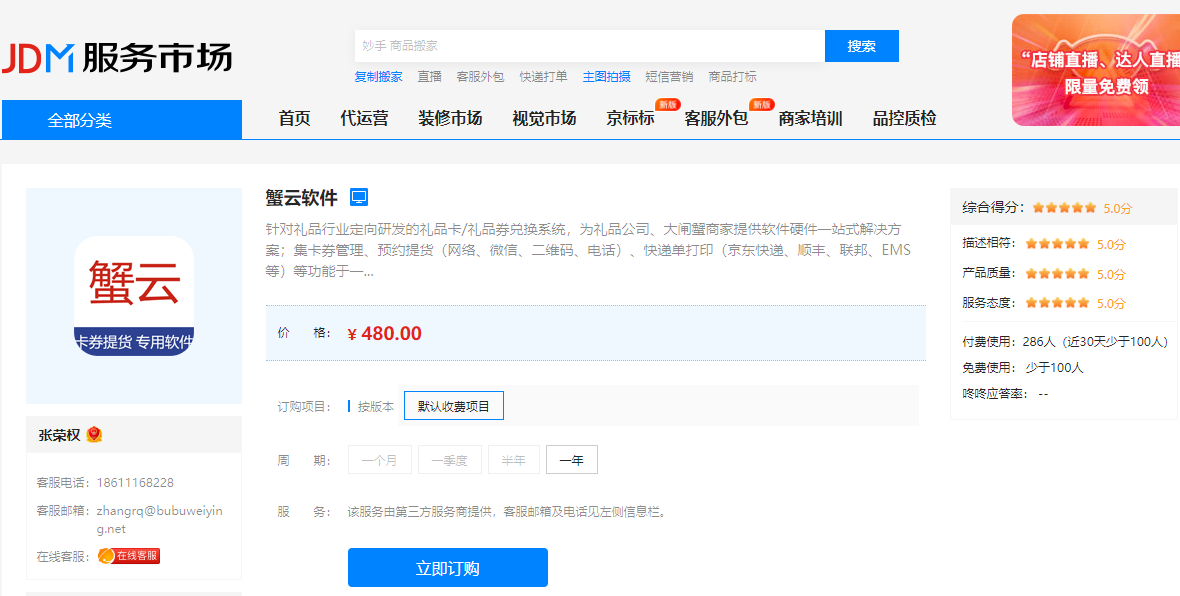This screenshot has width=1180, height=596.
Task: Click the 按版本 label
Action: coord(376,406)
